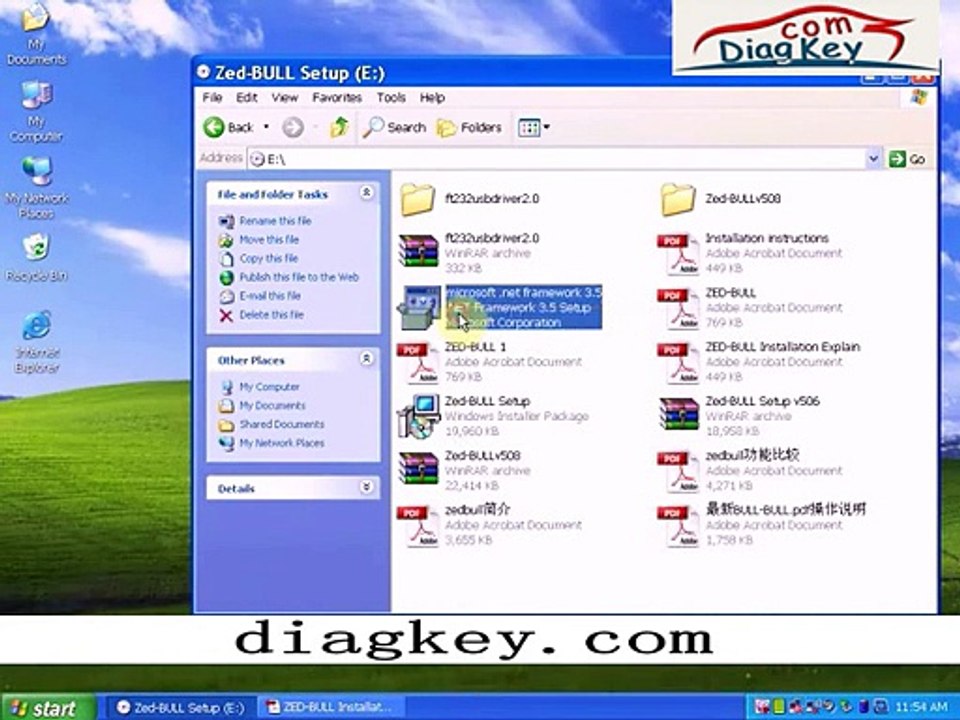Select the ZED-BULL Installation Explain PDF icon

(x=678, y=362)
